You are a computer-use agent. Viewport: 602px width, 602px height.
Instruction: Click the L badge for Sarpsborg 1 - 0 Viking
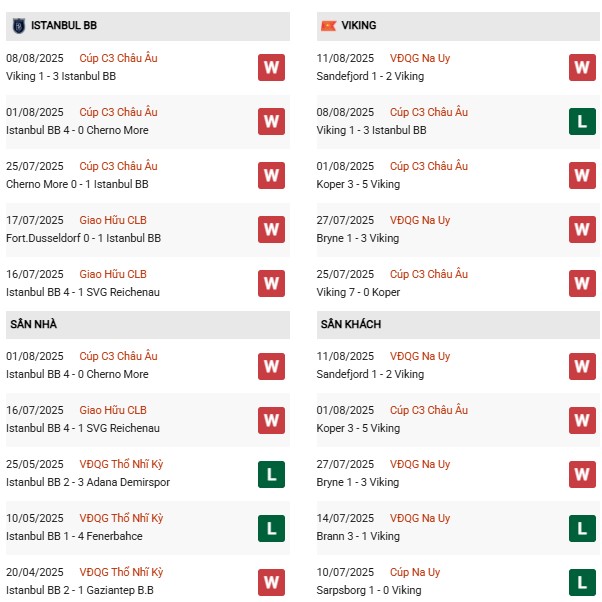pos(582,581)
